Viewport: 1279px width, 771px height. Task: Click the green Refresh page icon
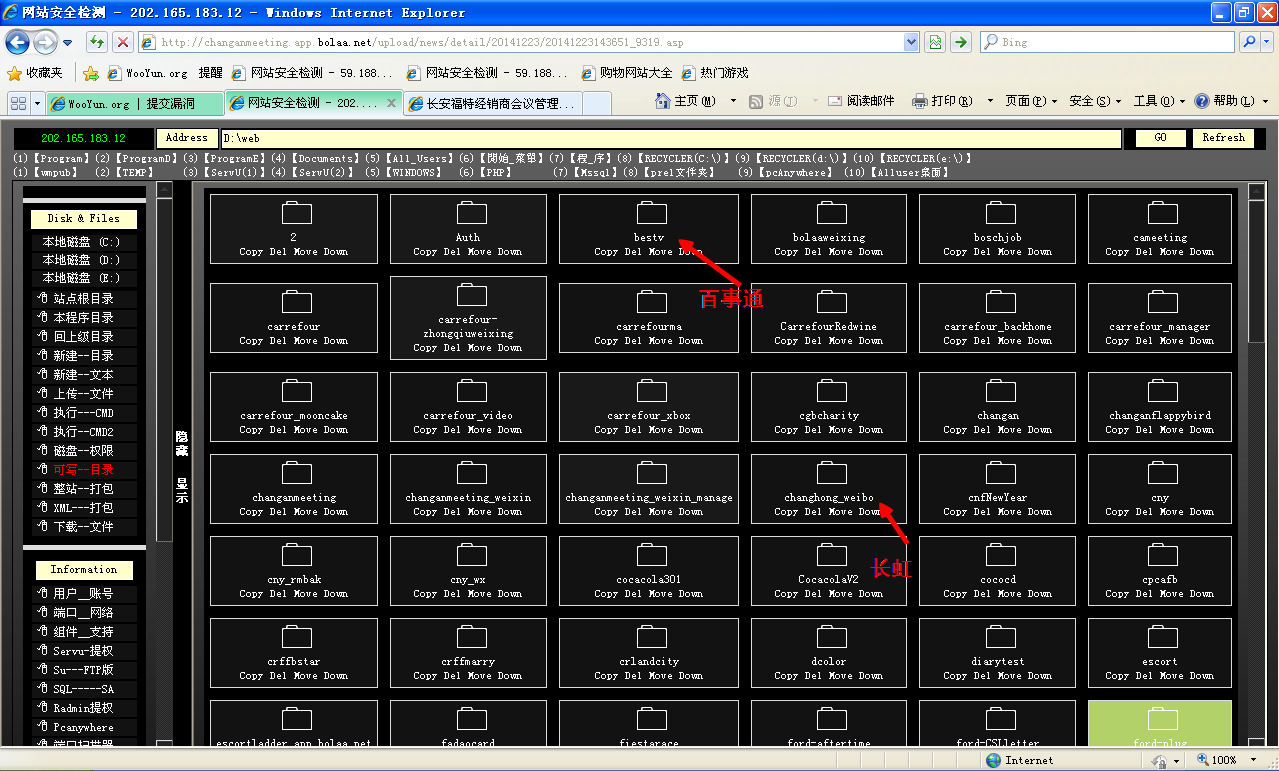(97, 42)
